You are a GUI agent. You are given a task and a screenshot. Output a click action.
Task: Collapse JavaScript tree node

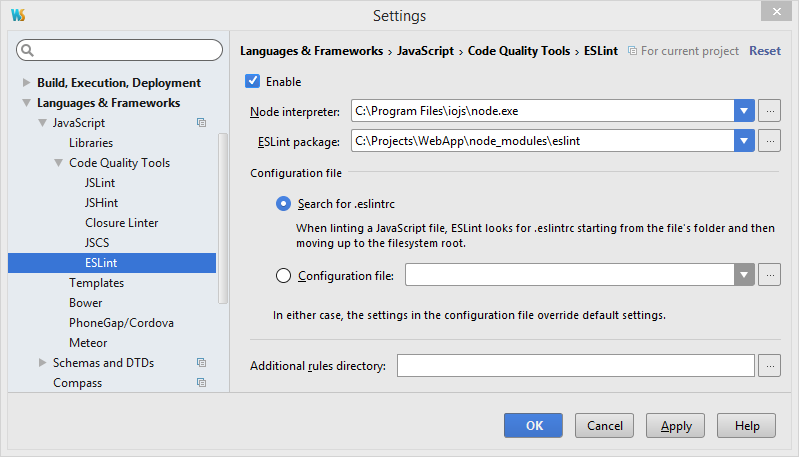(x=43, y=123)
